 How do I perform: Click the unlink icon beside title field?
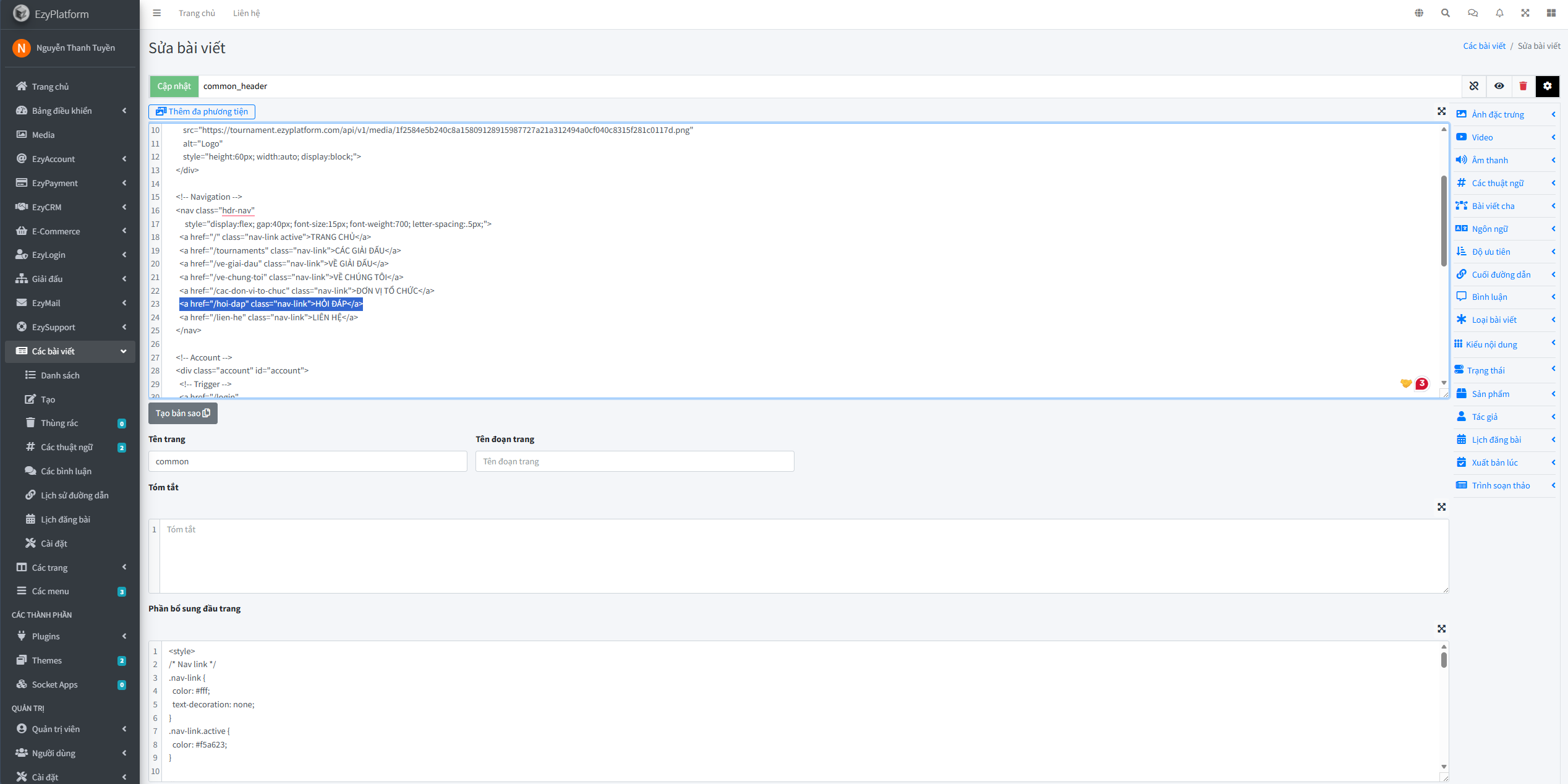[x=1474, y=86]
